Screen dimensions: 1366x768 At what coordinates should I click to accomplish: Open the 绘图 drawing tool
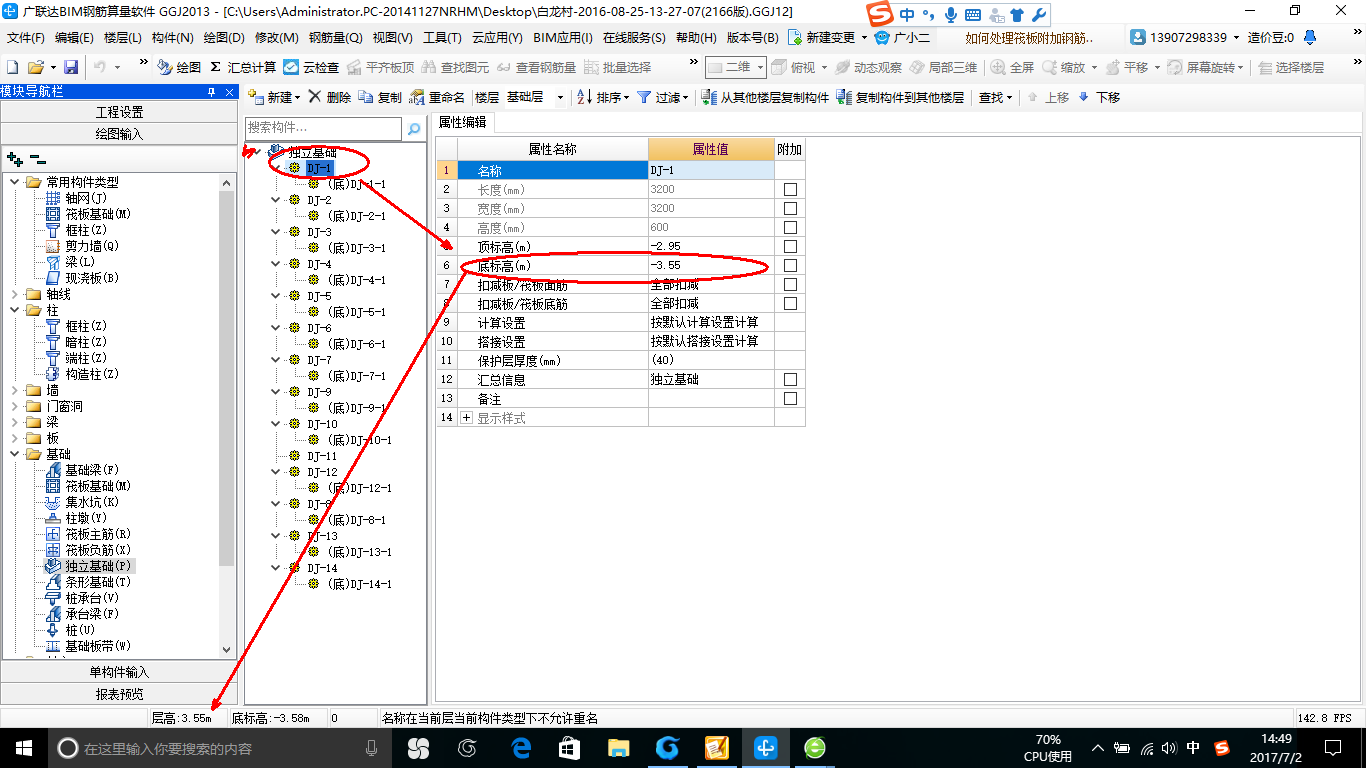(x=179, y=67)
